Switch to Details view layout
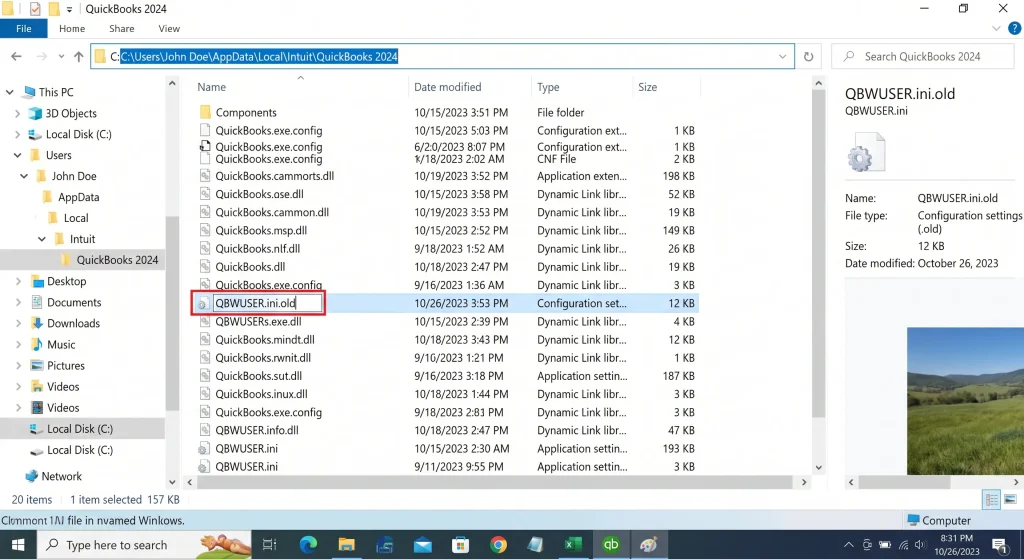The image size is (1024, 559). tap(991, 500)
